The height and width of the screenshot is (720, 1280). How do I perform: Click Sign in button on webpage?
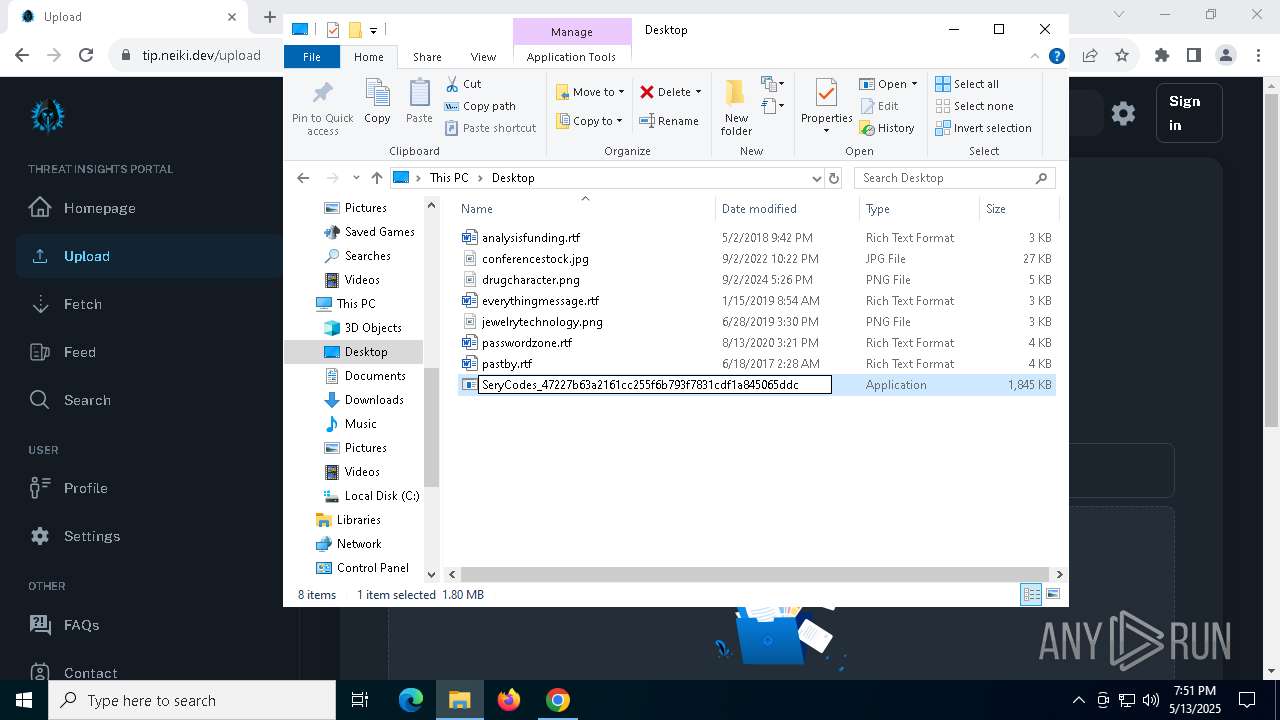point(1189,113)
